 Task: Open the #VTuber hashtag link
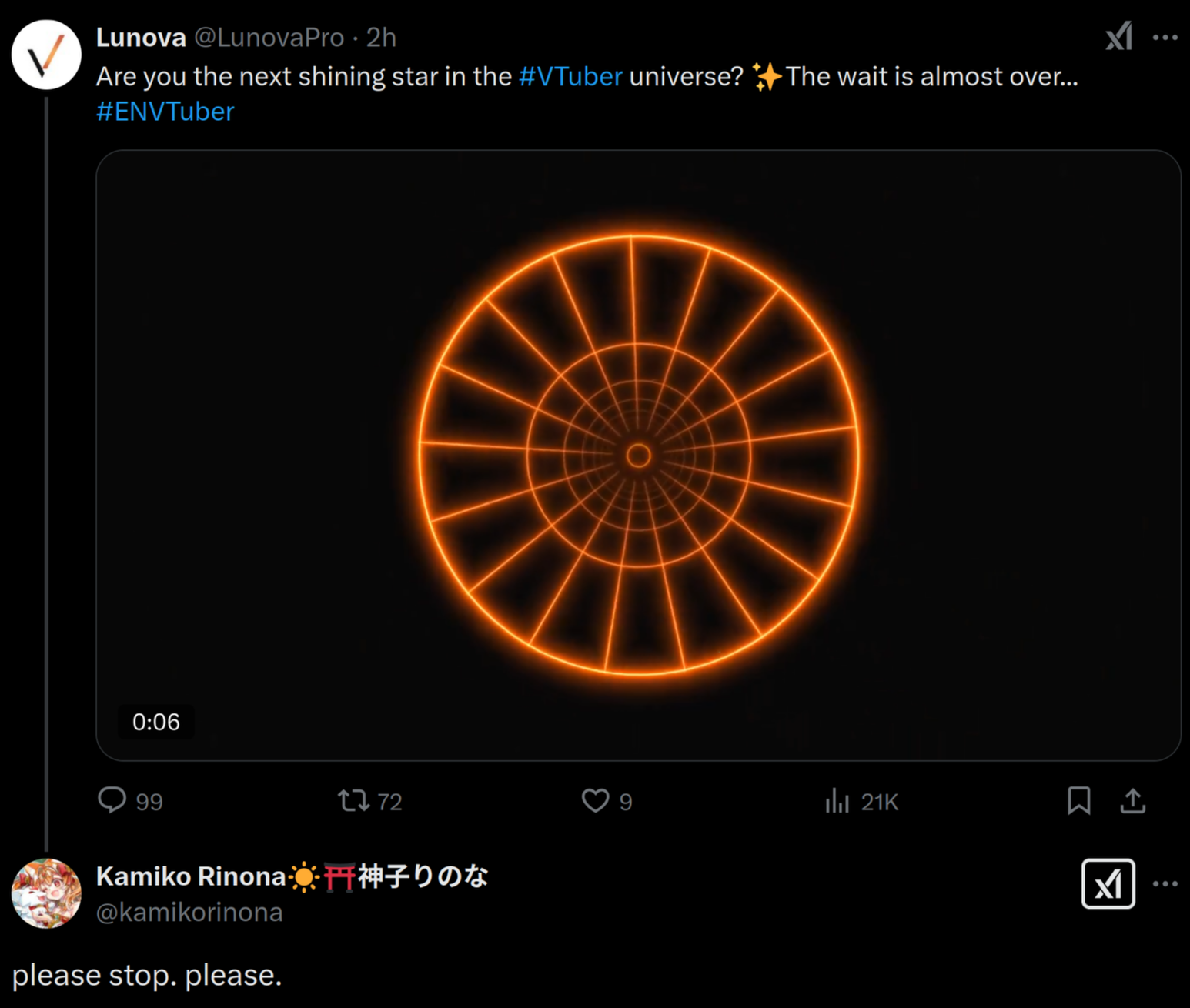point(570,76)
